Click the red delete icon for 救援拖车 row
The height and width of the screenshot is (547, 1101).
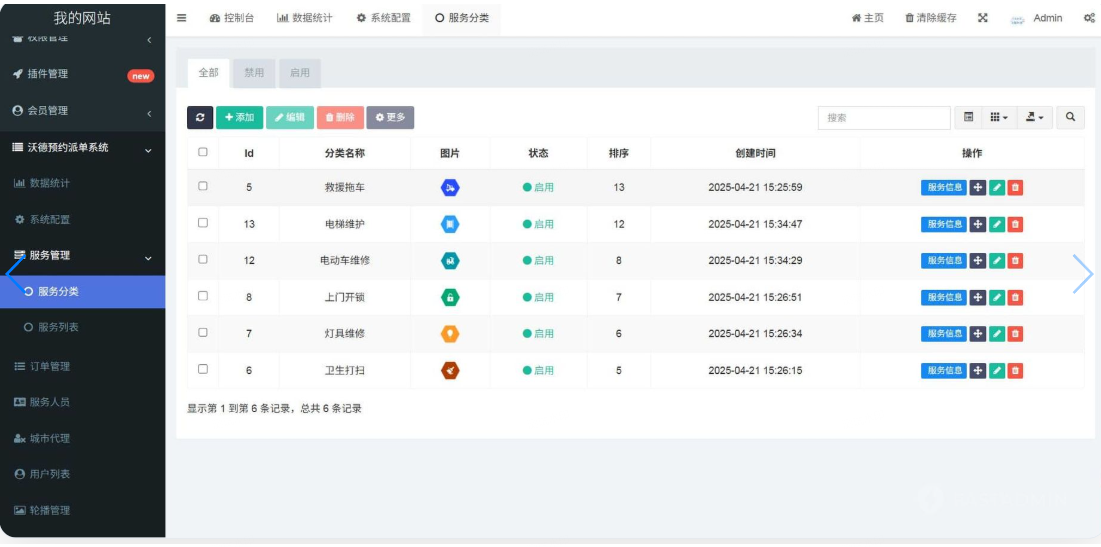1015,188
